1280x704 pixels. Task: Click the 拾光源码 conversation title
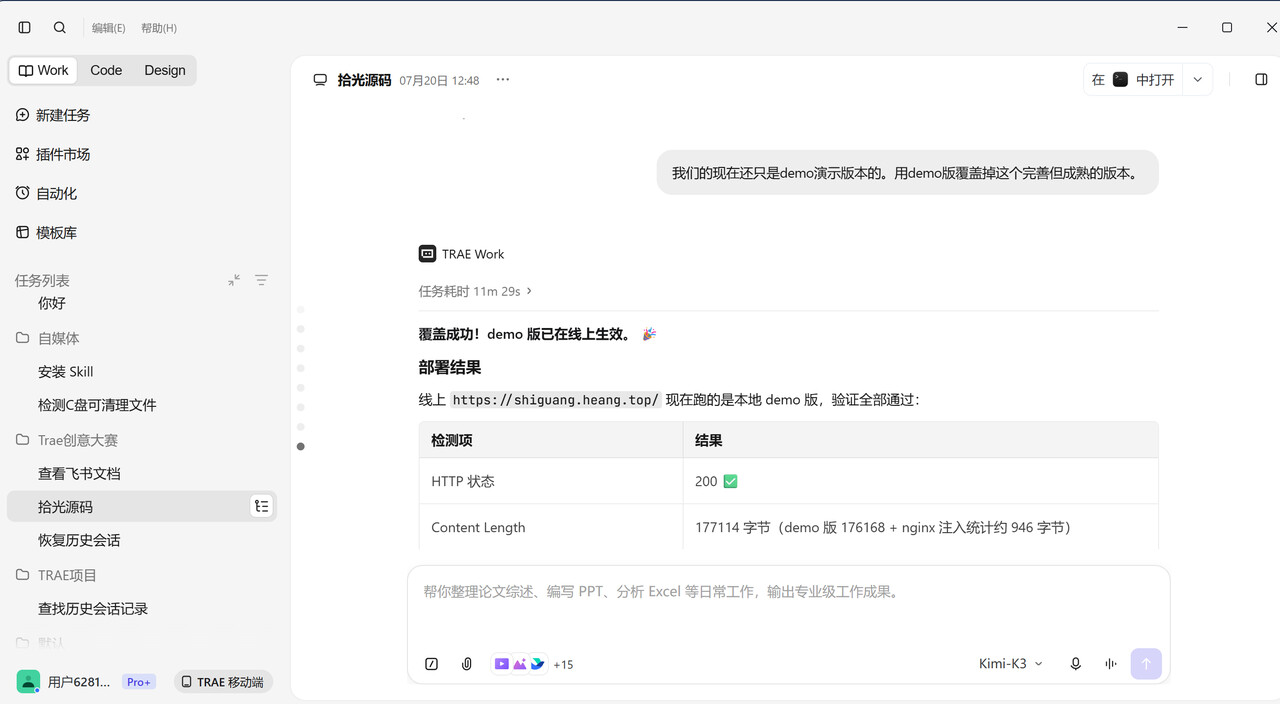click(364, 80)
